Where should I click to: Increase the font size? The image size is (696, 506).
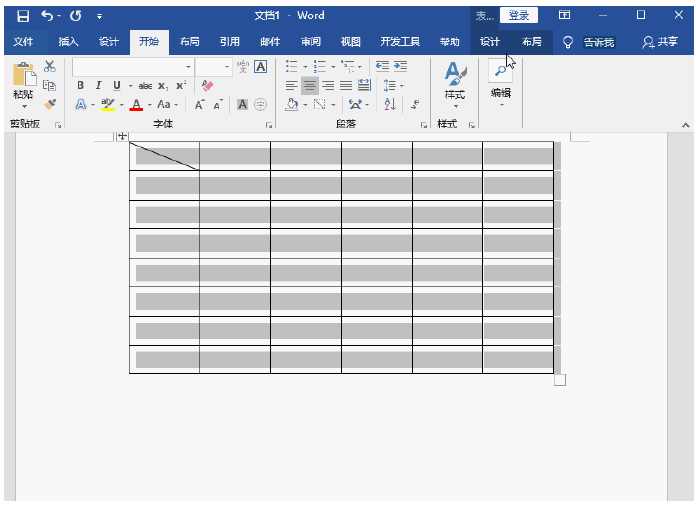point(199,105)
